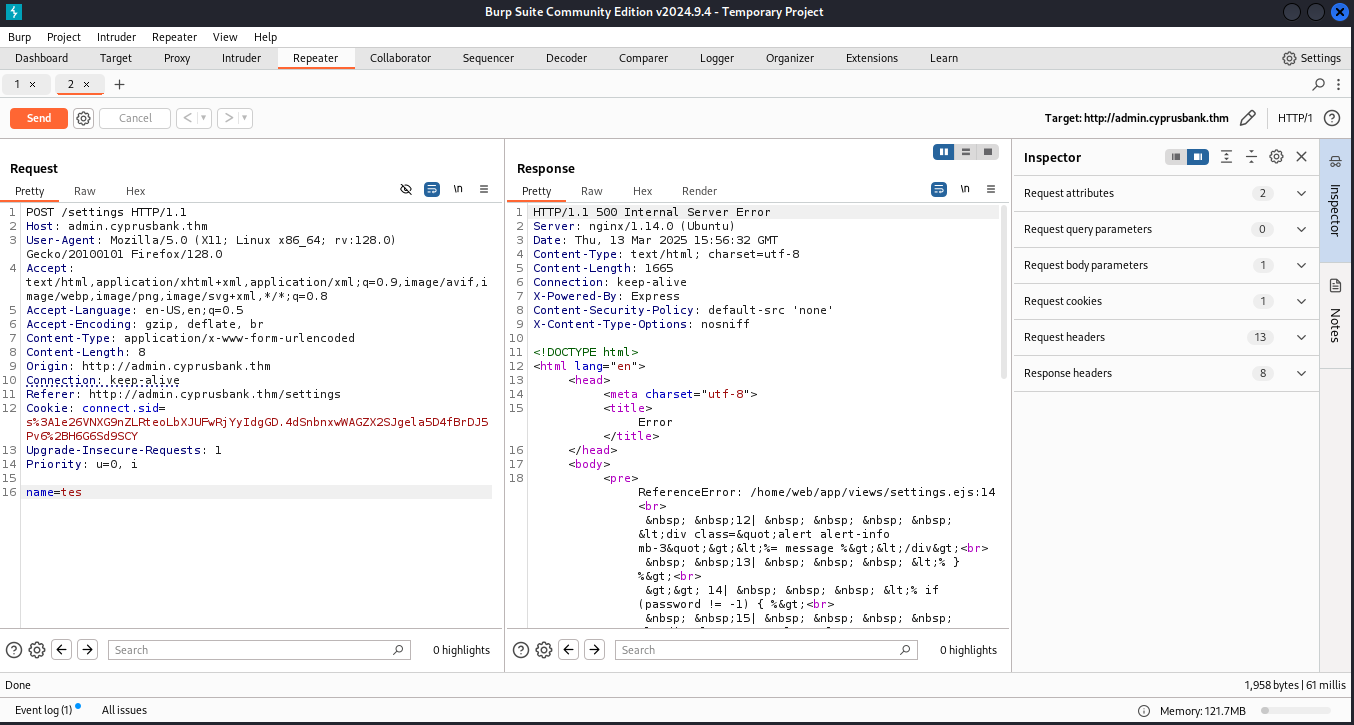Viewport: 1354px width, 725px height.
Task: Switch to the Proxy tab
Action: 177,58
